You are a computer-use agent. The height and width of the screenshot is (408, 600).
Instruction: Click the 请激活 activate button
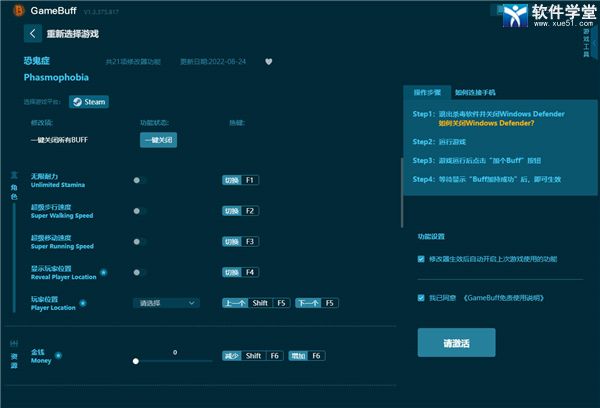click(455, 343)
